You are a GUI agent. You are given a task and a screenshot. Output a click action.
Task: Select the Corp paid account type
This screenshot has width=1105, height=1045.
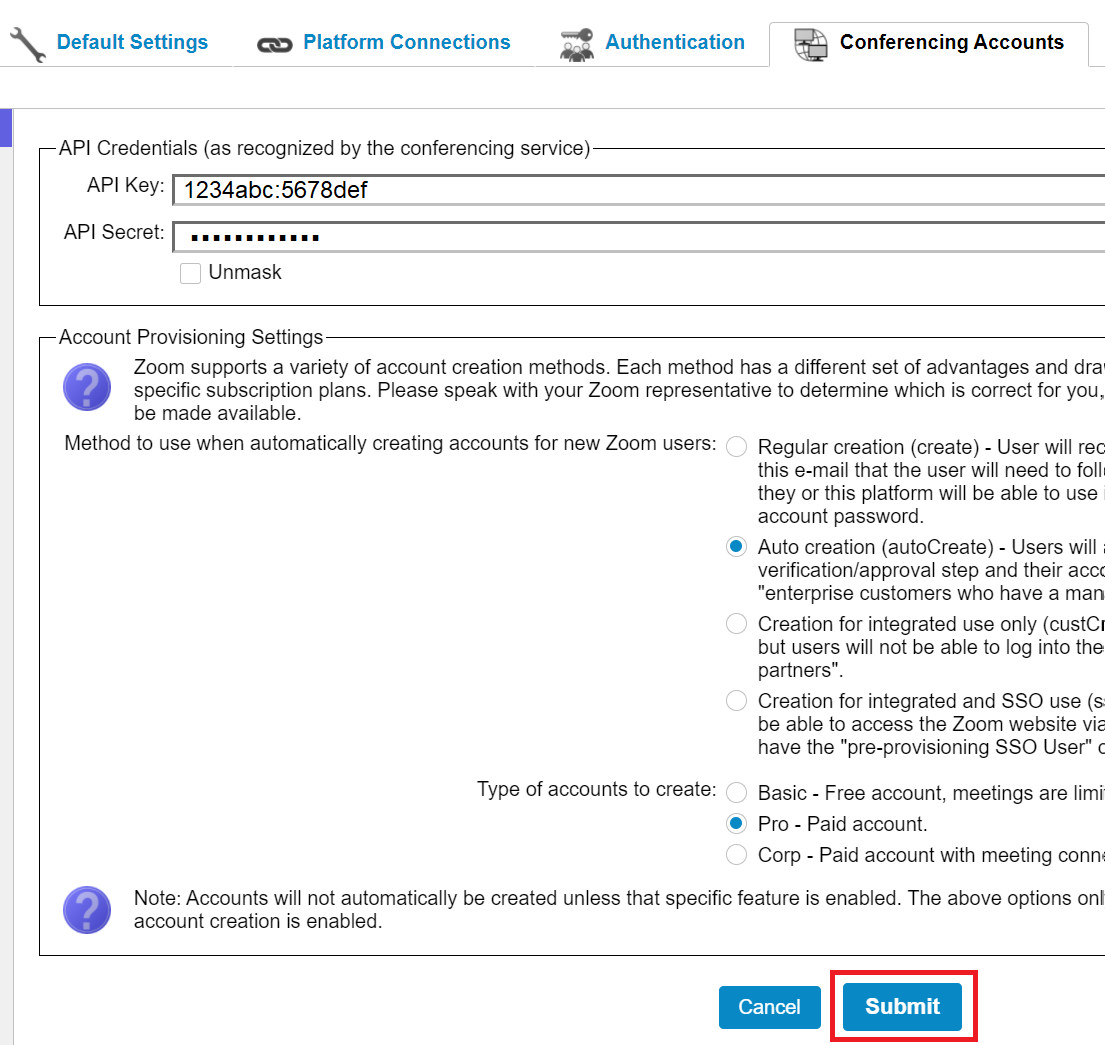736,855
